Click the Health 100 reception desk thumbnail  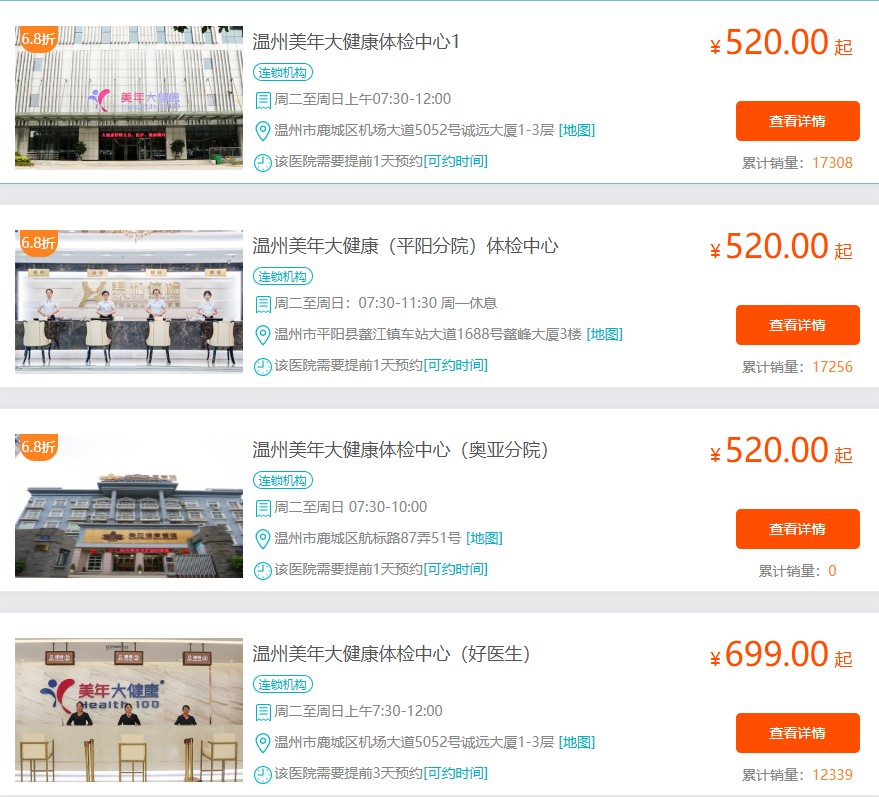click(x=129, y=710)
